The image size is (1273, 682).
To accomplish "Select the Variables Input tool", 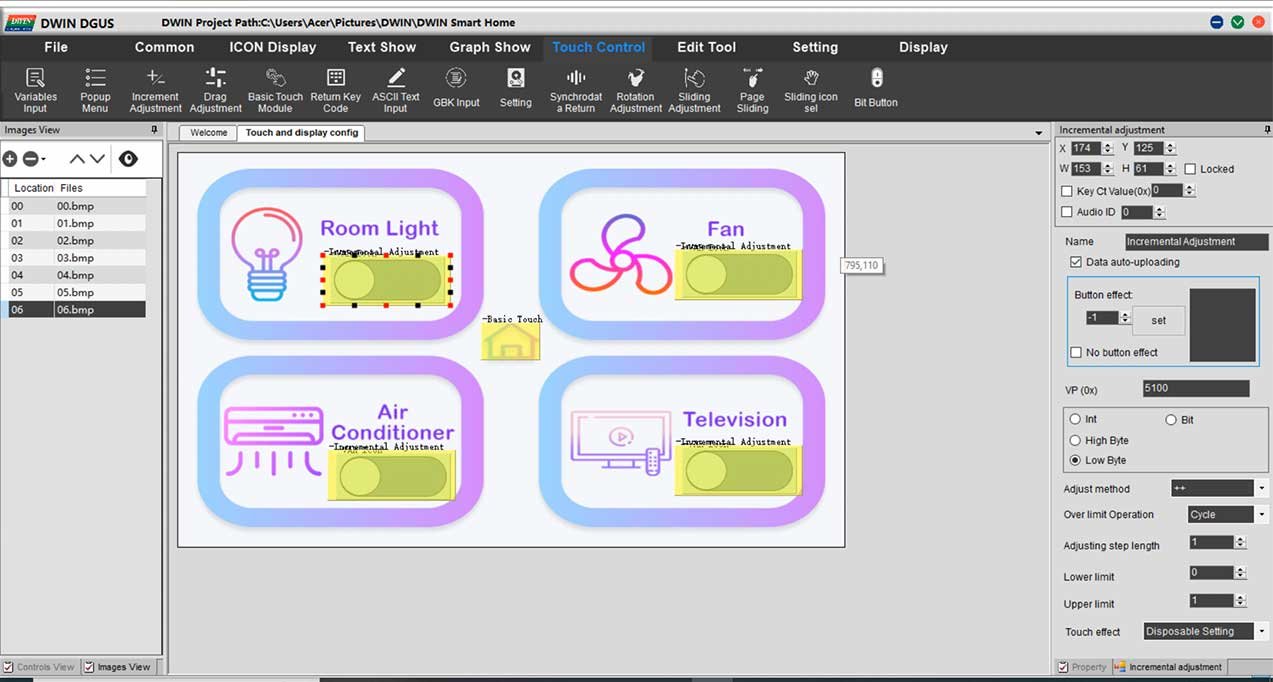I will [x=35, y=90].
